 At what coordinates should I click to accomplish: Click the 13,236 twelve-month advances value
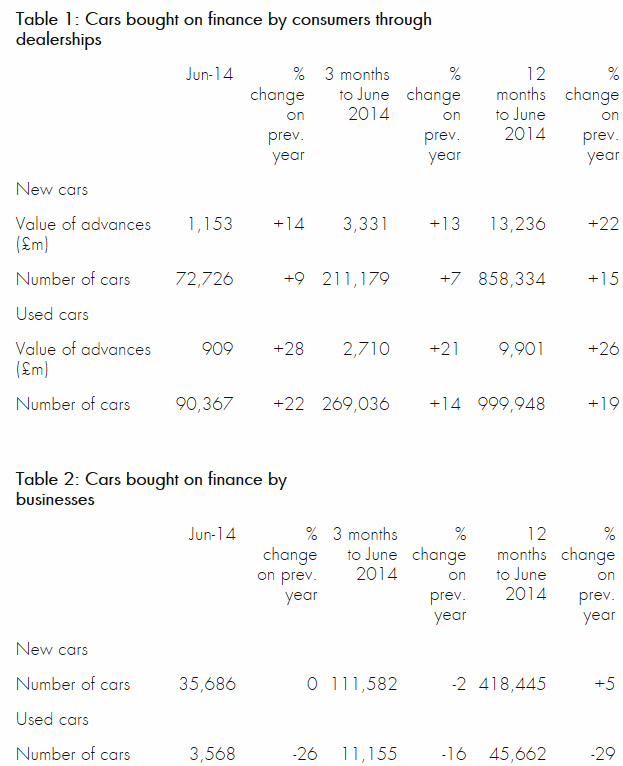tap(513, 224)
